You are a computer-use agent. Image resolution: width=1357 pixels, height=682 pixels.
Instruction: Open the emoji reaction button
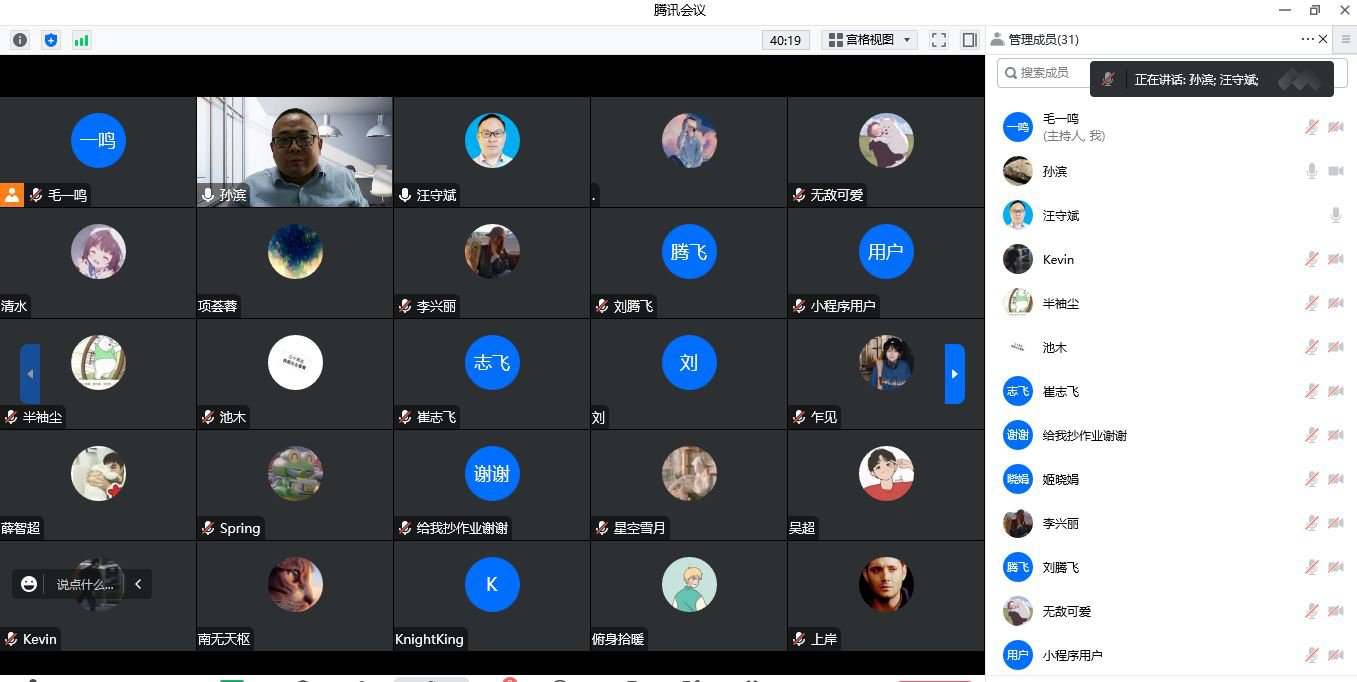tap(29, 584)
